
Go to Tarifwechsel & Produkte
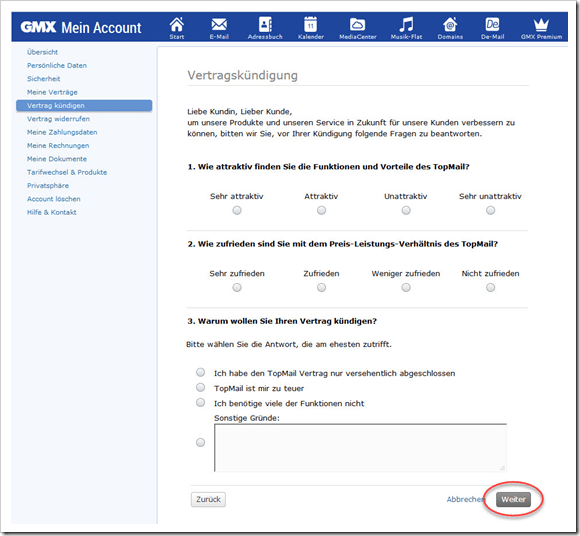point(67,172)
